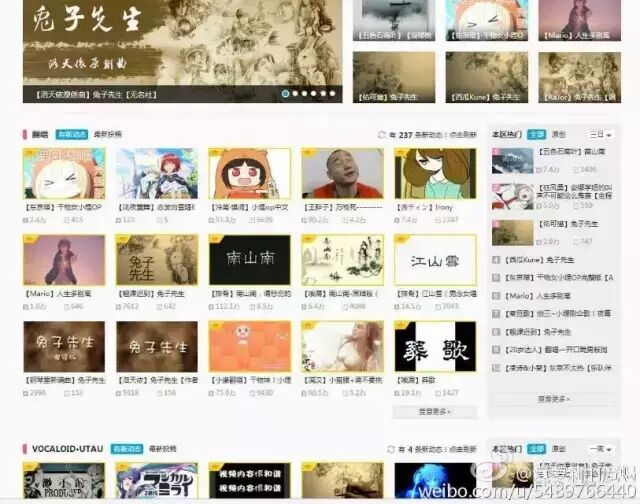Open the 【祖娅纳惜】兔子先生 grid thumbnail
The height and width of the screenshot is (504, 640).
(x=157, y=260)
